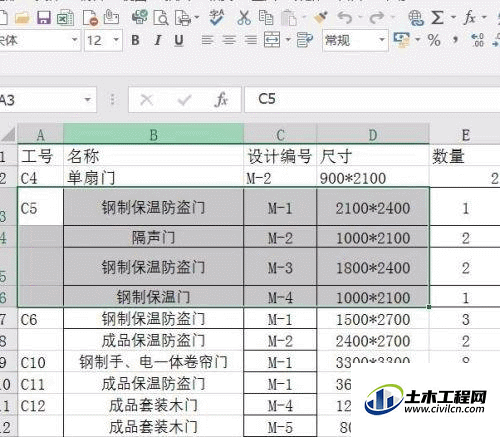Open the font name dropdown
Screen dimensions: 500x437
click(x=75, y=40)
